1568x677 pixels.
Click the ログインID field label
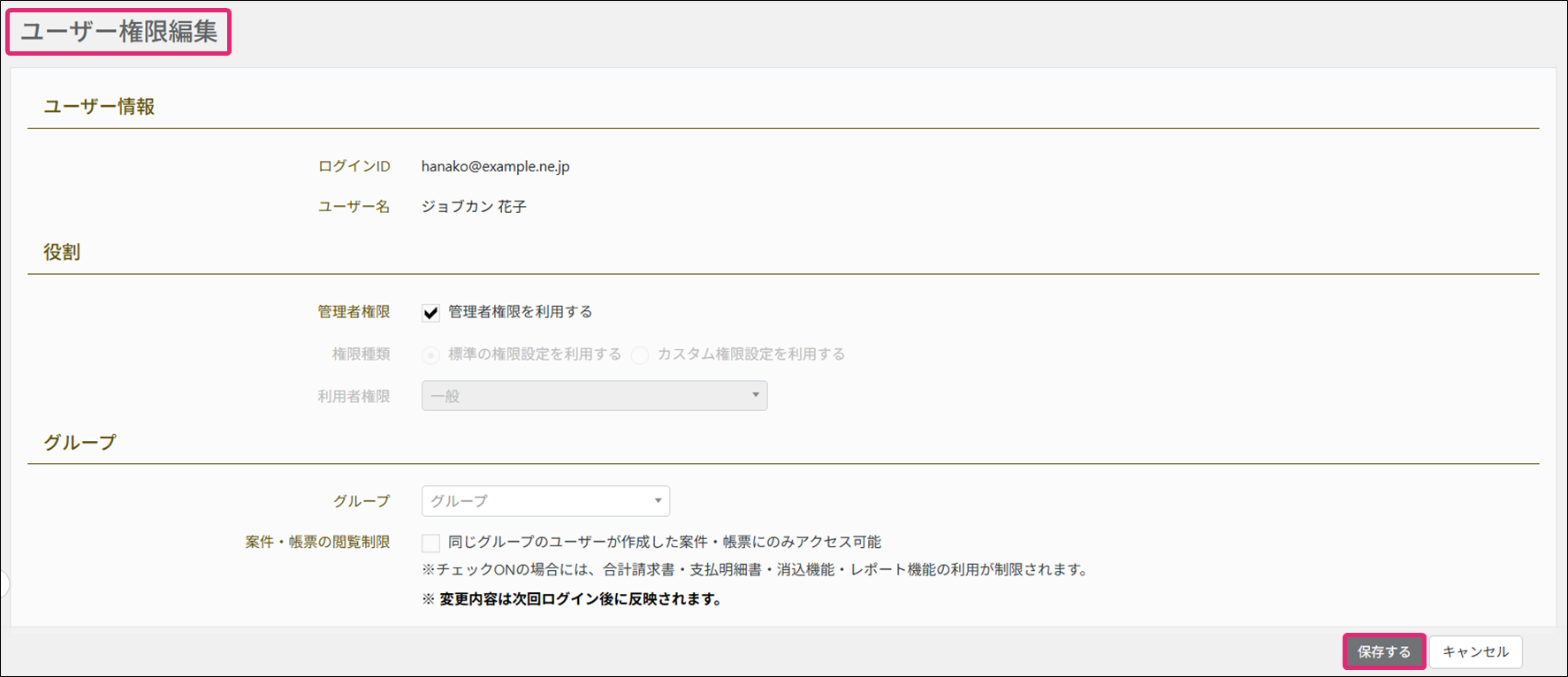point(354,166)
